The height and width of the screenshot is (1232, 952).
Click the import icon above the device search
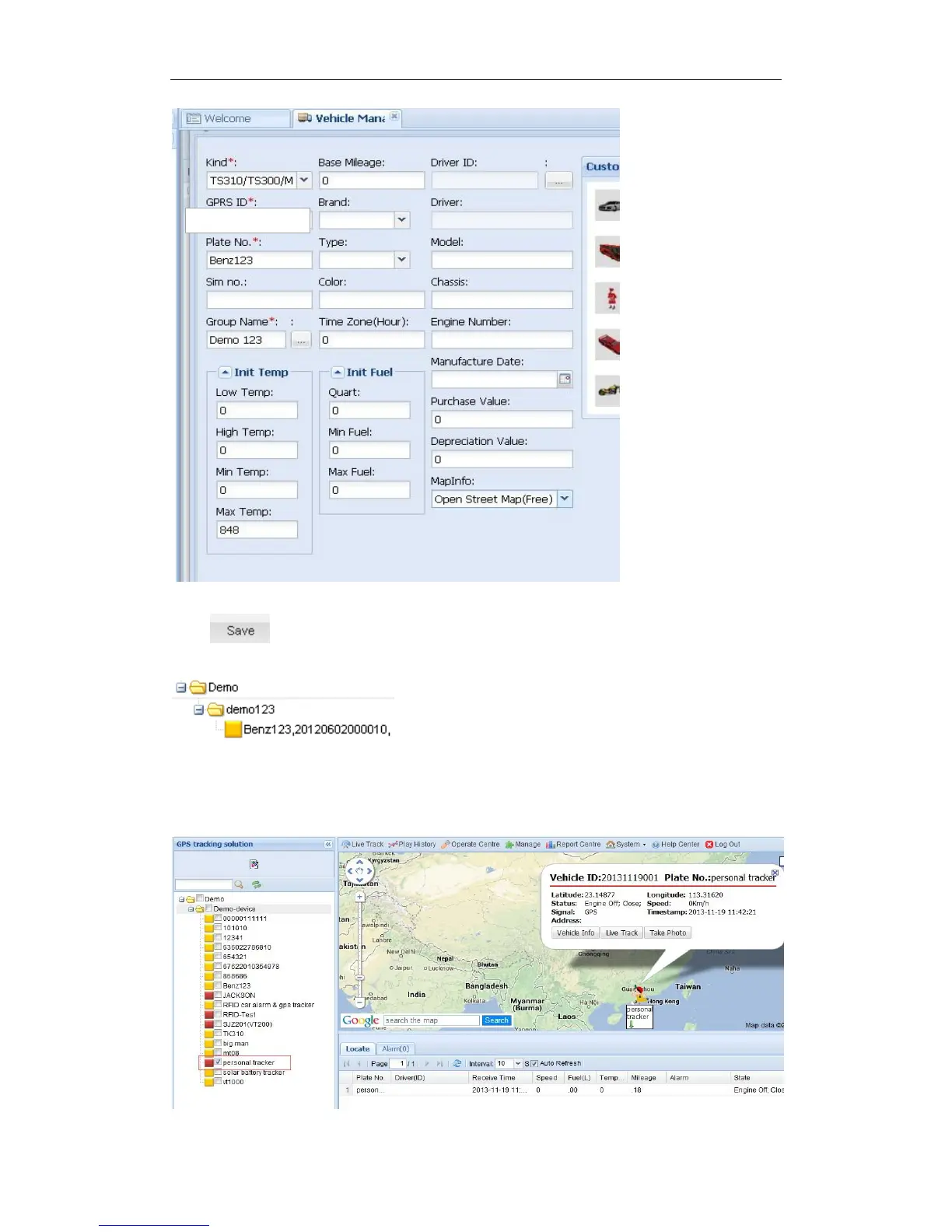coord(254,864)
